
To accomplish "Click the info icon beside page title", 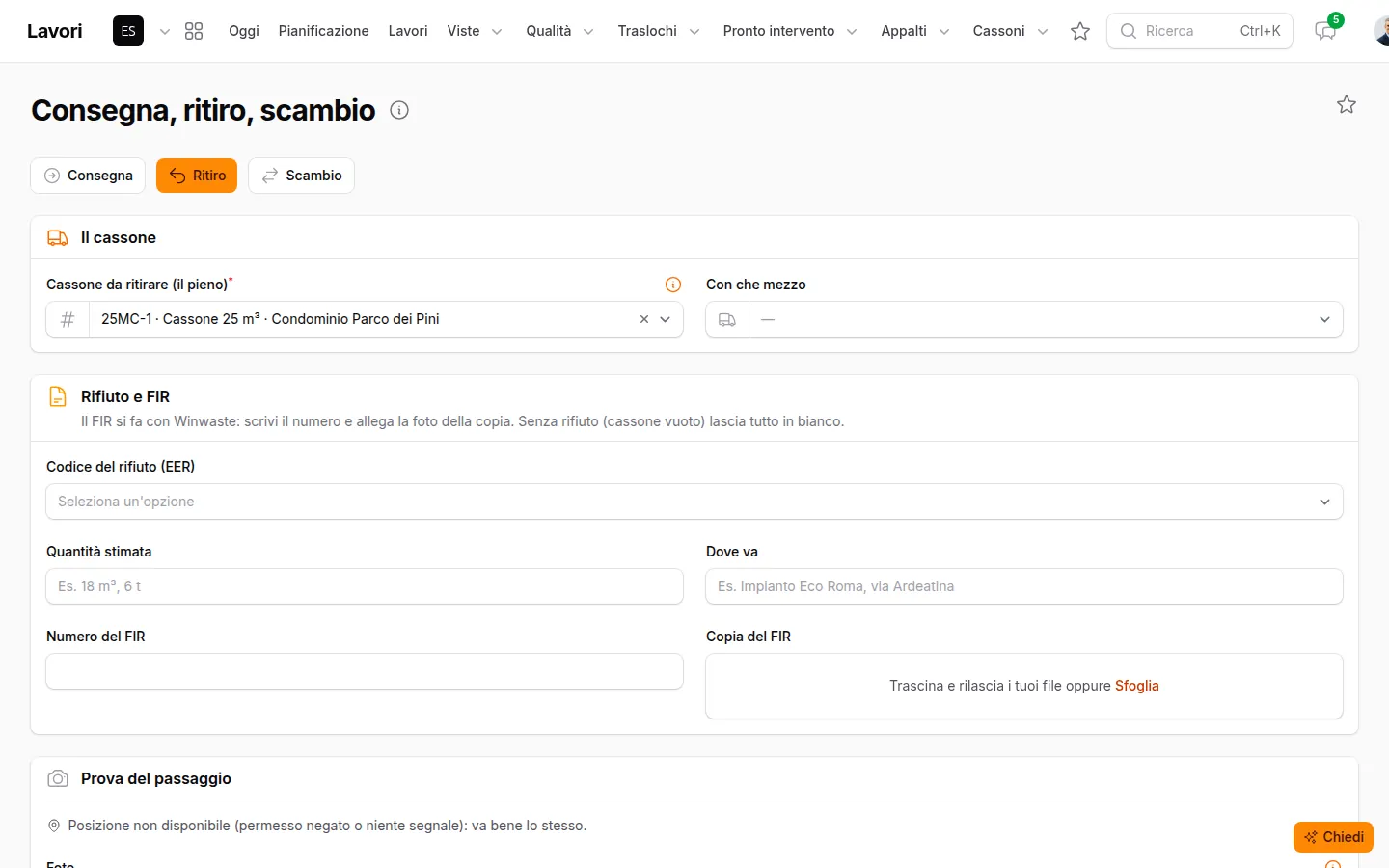I will (x=399, y=110).
